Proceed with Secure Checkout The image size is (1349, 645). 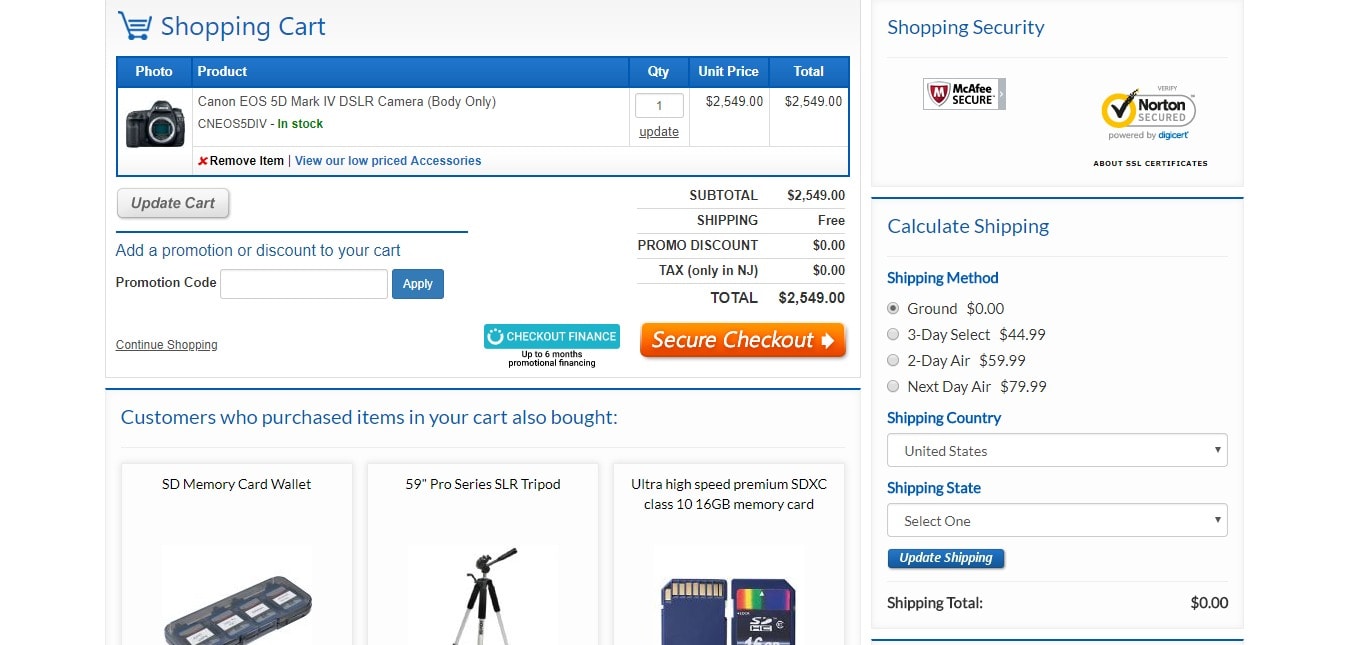click(743, 340)
